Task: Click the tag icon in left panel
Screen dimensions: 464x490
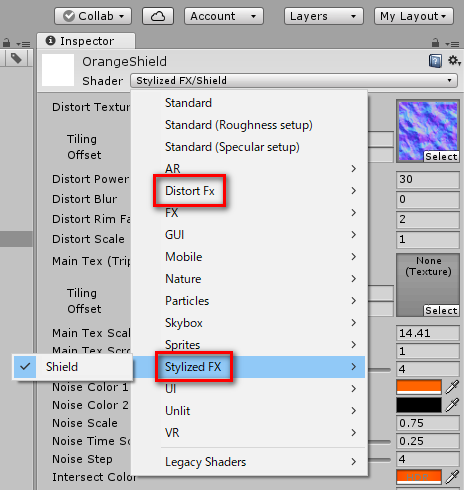Action: click(16, 59)
